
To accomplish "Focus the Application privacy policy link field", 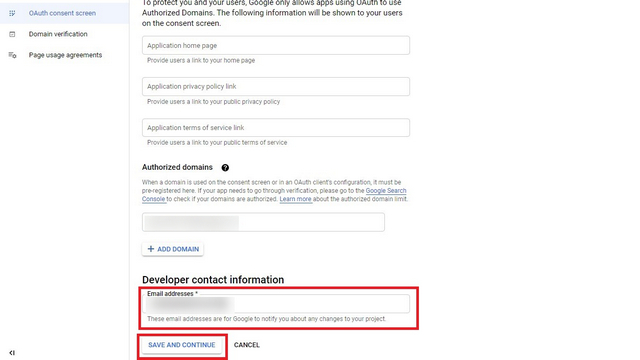I will click(276, 87).
